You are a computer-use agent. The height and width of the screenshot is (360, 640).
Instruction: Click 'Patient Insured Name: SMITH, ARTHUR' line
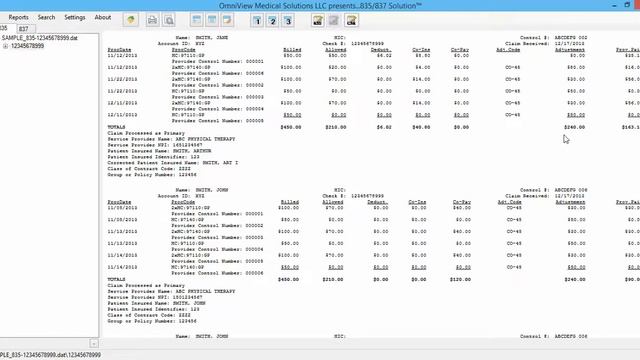click(x=159, y=151)
